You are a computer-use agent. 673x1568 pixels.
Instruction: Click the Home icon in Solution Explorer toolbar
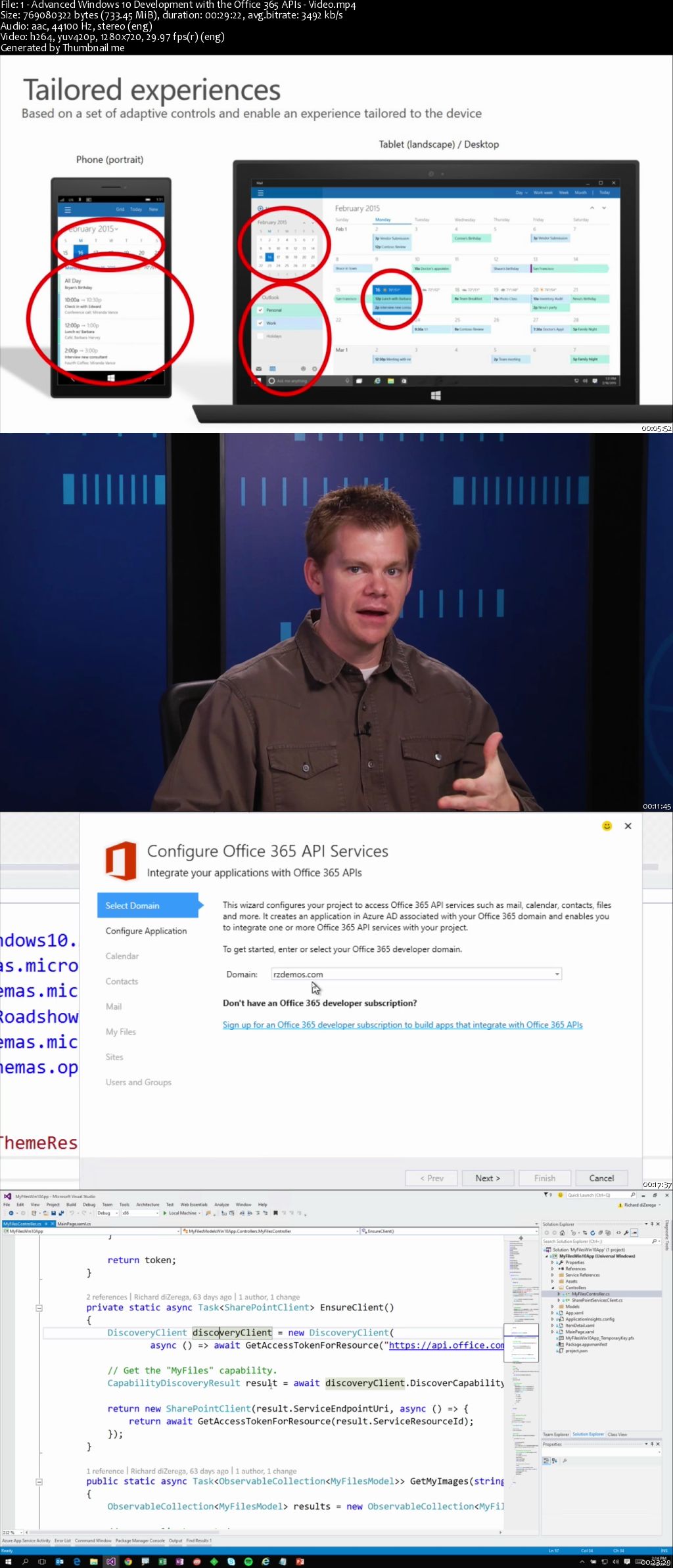(562, 1233)
